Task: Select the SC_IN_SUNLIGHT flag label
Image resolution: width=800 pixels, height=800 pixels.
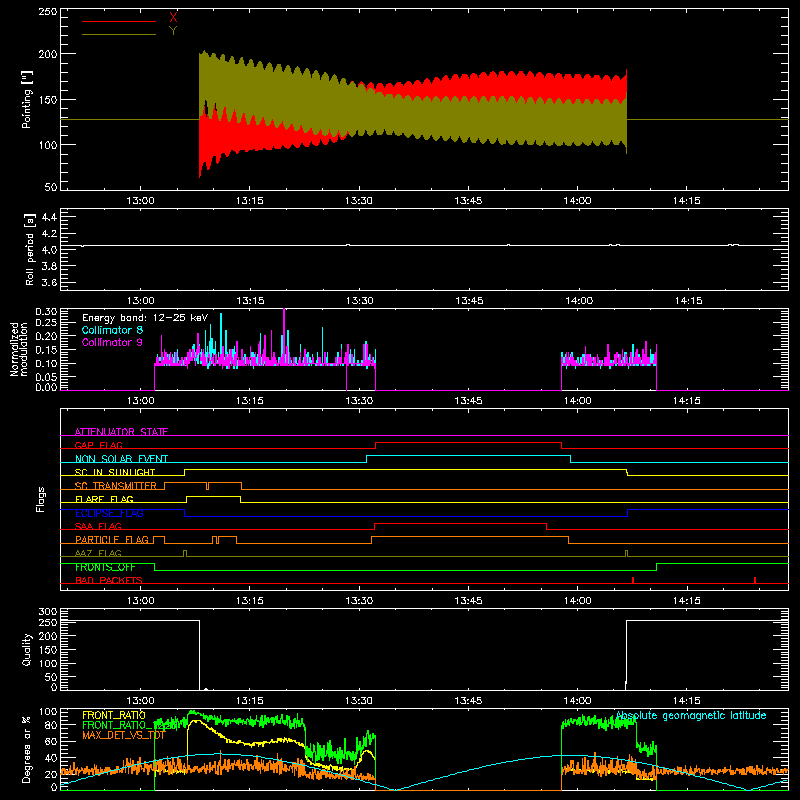Action: [115, 472]
